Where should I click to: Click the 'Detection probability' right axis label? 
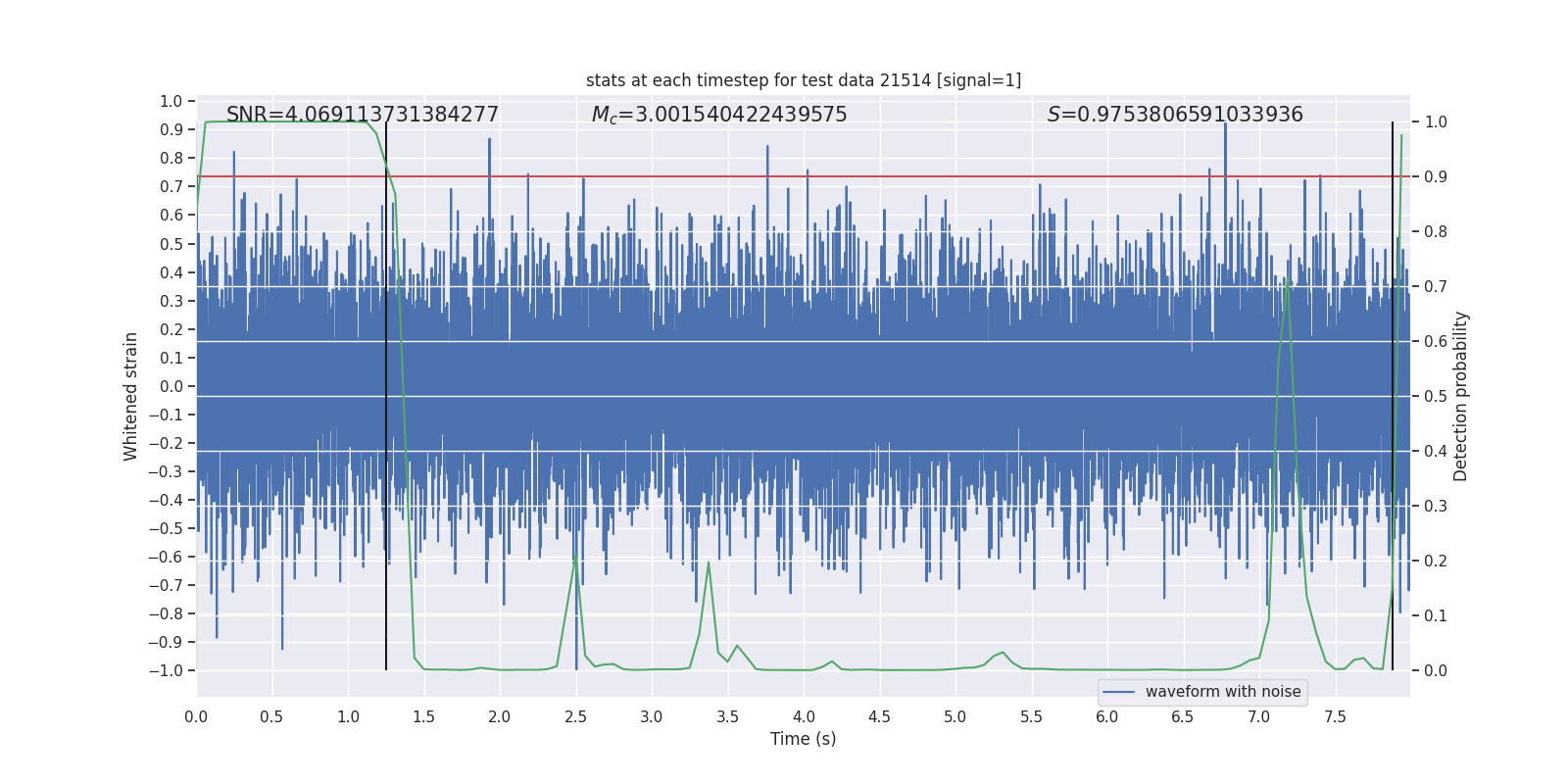1460,396
